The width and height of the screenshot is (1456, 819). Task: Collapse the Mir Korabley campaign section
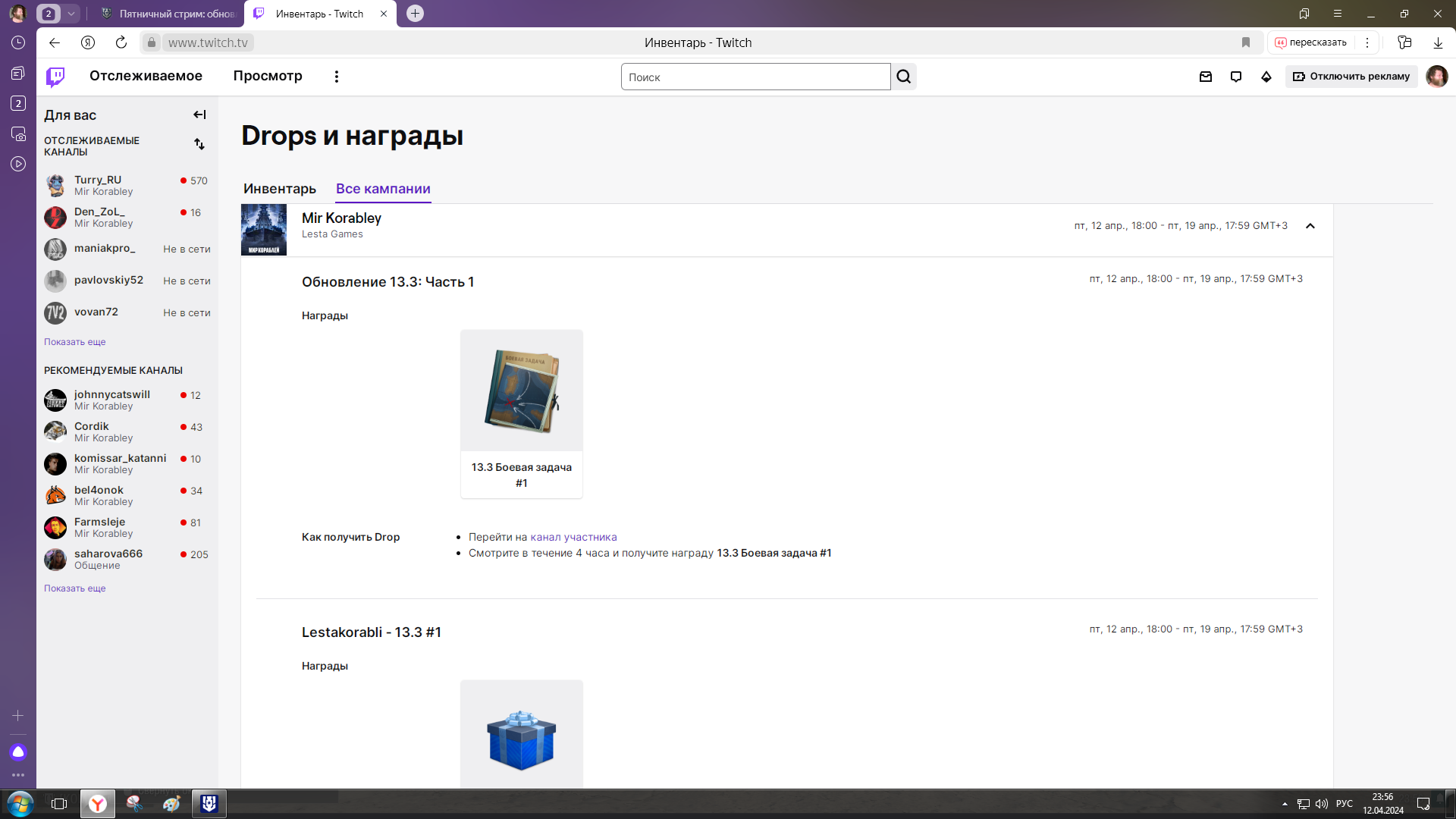(1310, 226)
